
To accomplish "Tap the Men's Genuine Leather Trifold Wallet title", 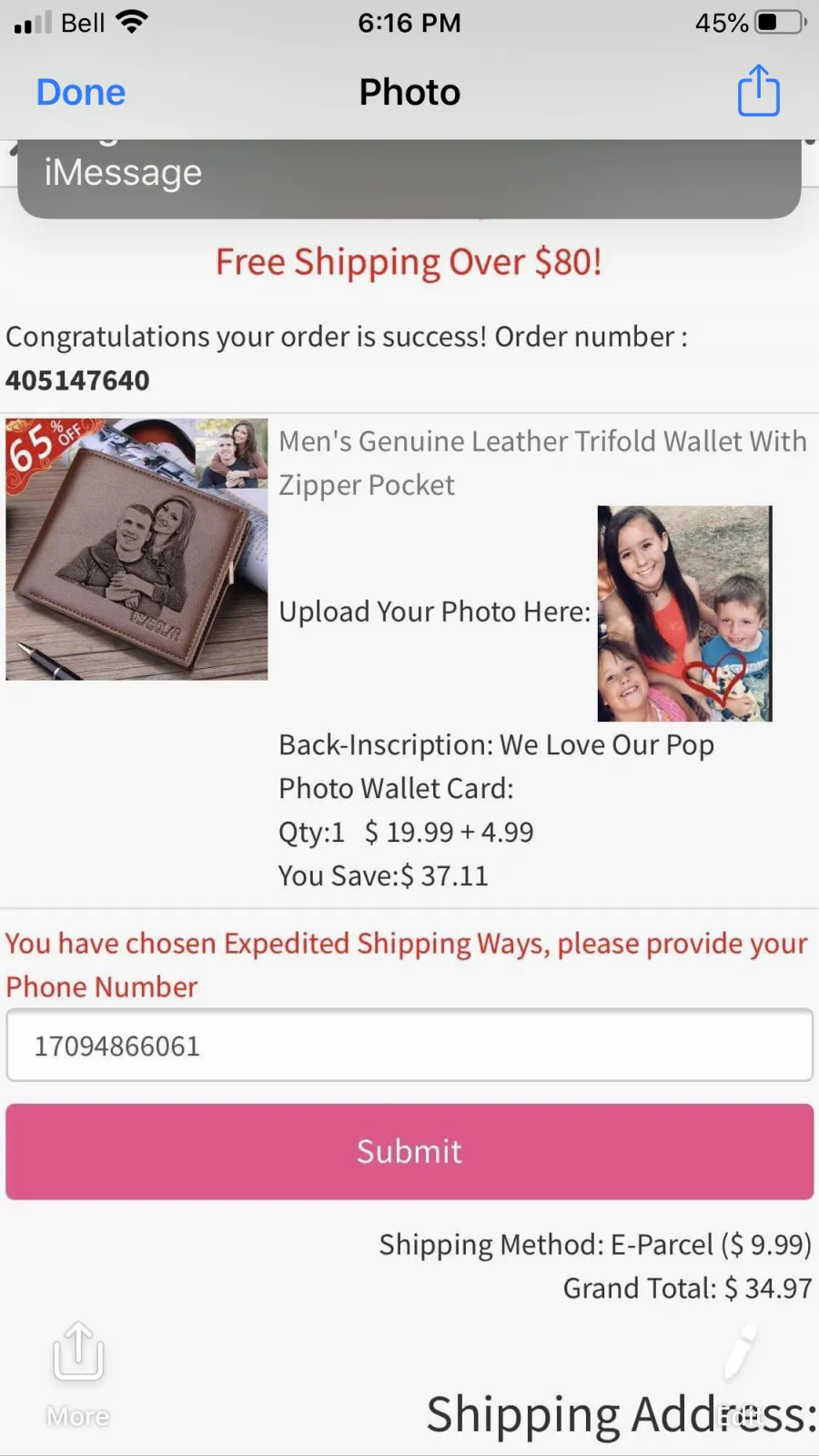I will [542, 462].
